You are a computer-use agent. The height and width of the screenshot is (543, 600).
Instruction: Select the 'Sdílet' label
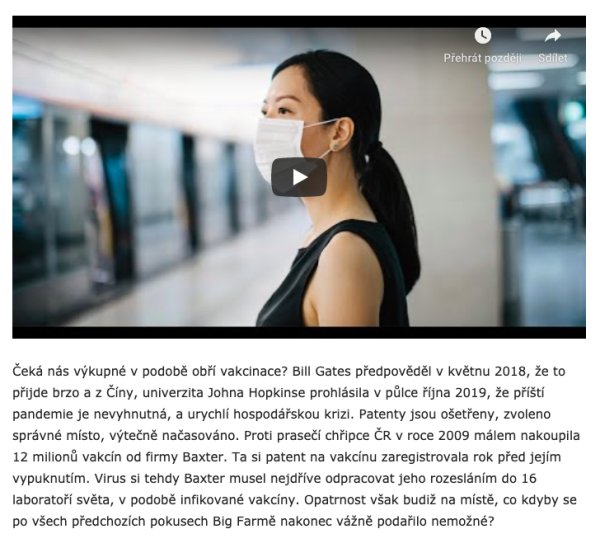pos(553,58)
